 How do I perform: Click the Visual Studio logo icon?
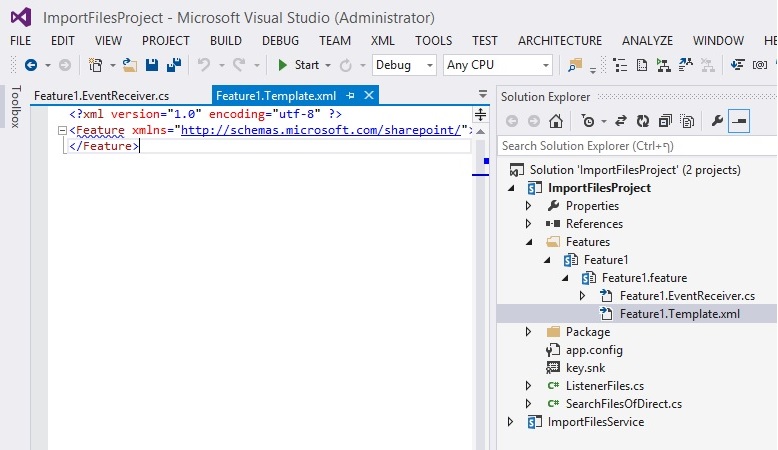point(21,18)
